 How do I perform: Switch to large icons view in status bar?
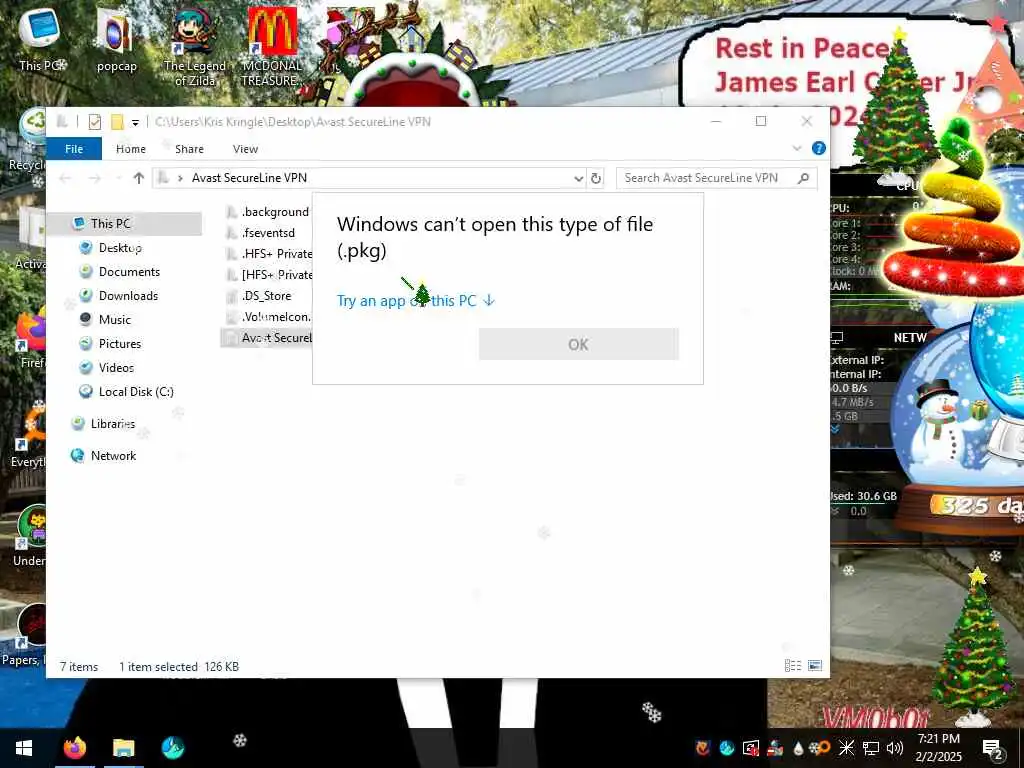814,665
